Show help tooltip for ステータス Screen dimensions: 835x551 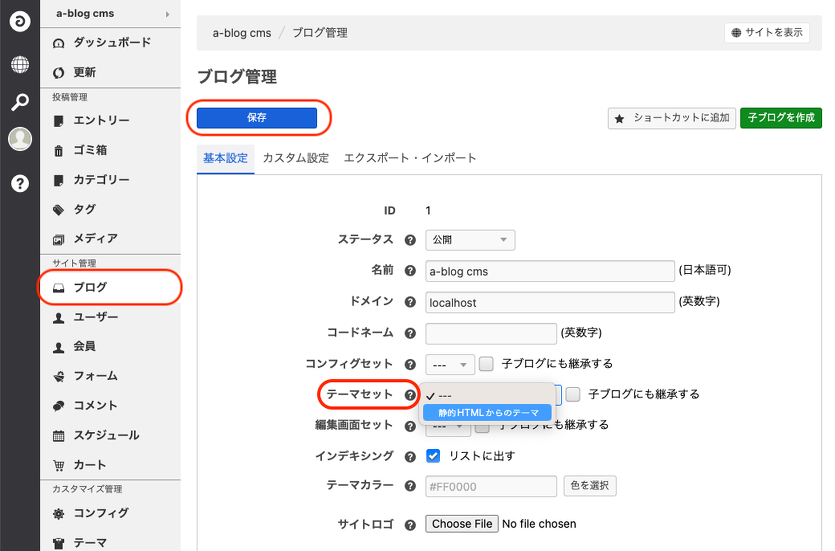[x=410, y=240]
